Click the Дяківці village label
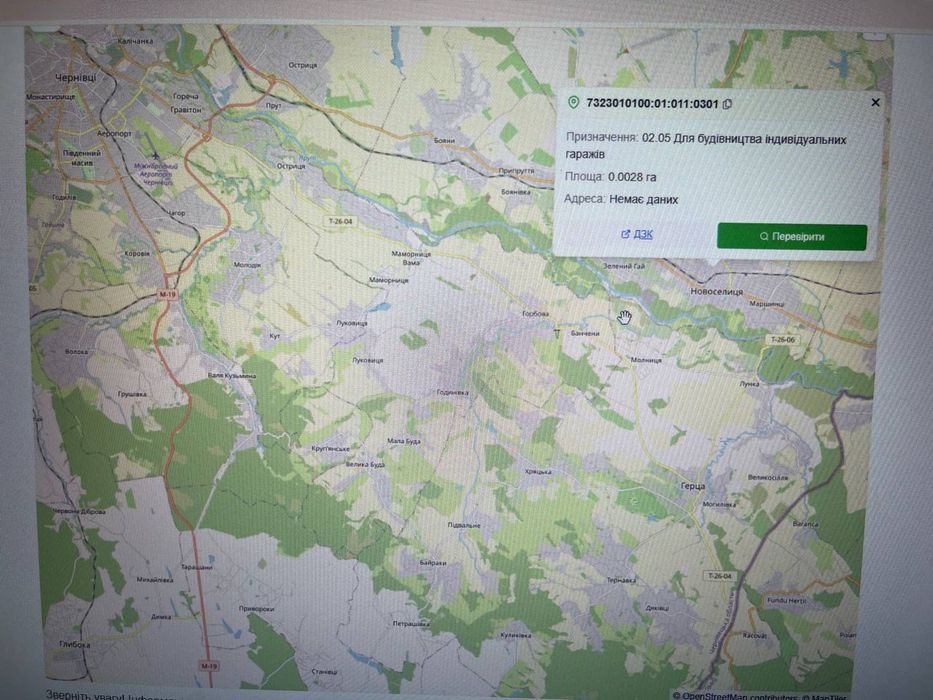The image size is (933, 700). pyautogui.click(x=658, y=608)
